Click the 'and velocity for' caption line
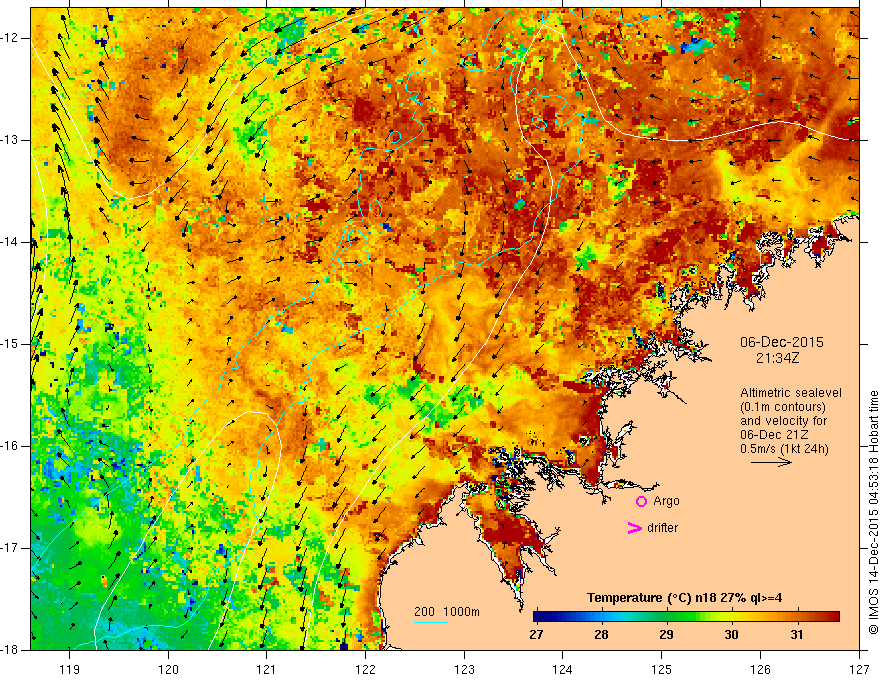This screenshot has height=680, width=880. coord(783,421)
